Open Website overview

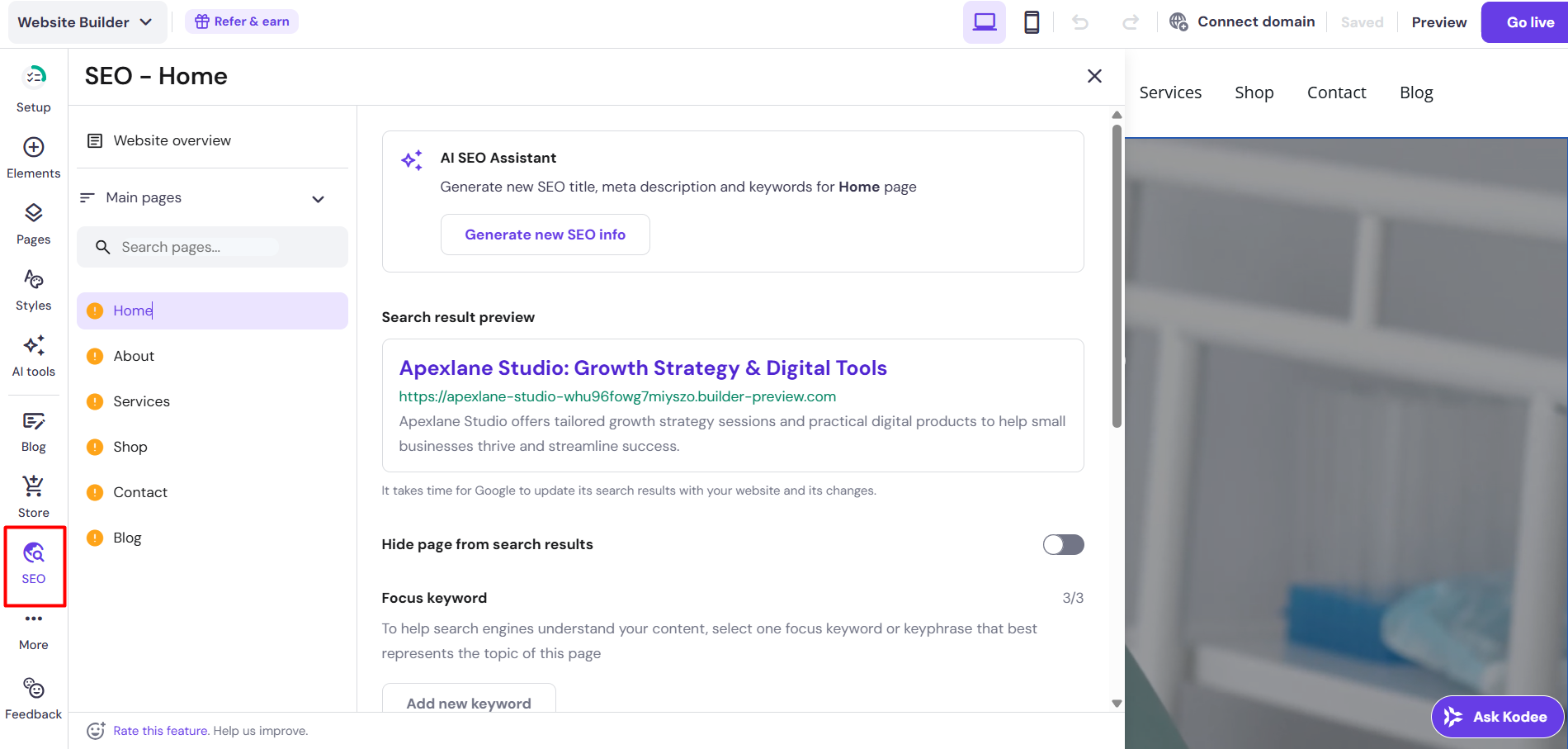[x=212, y=140]
